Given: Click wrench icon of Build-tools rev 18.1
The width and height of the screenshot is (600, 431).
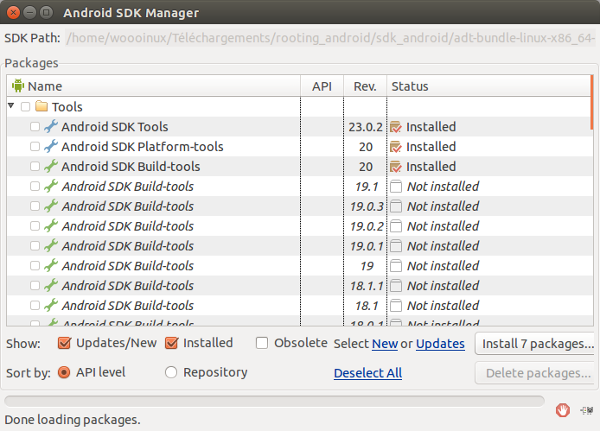Looking at the screenshot, I should click(51, 305).
